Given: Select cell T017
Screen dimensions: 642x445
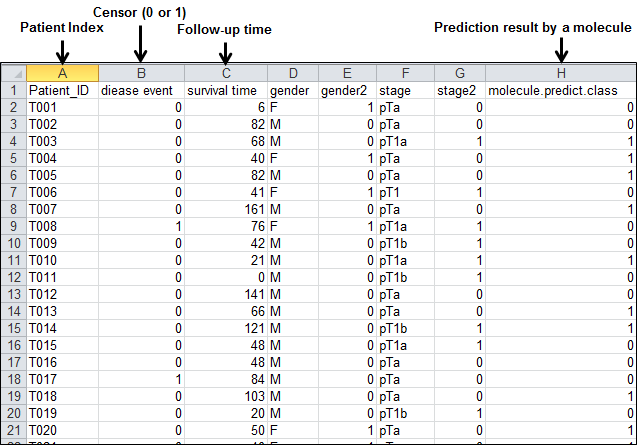Looking at the screenshot, I should (62, 379).
